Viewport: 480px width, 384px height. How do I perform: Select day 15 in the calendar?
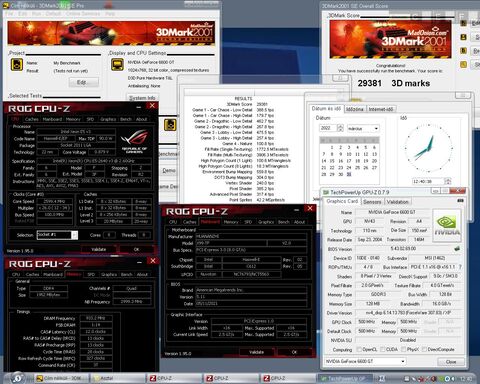coord(332,161)
